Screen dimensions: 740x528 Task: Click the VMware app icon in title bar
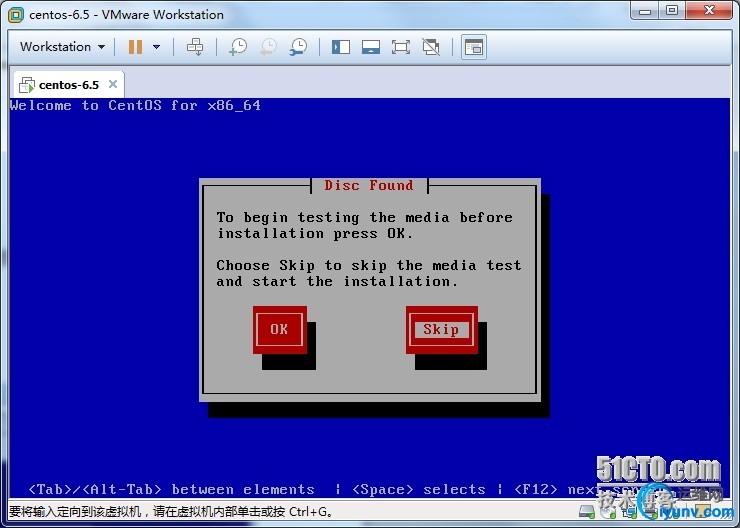tap(15, 15)
